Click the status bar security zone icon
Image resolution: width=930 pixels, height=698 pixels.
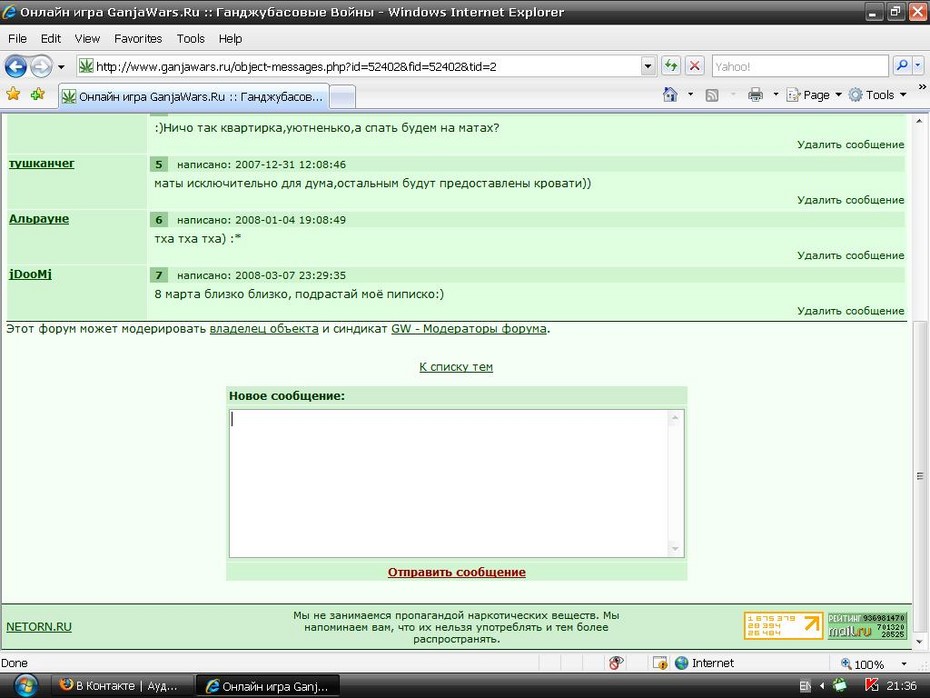tap(660, 663)
